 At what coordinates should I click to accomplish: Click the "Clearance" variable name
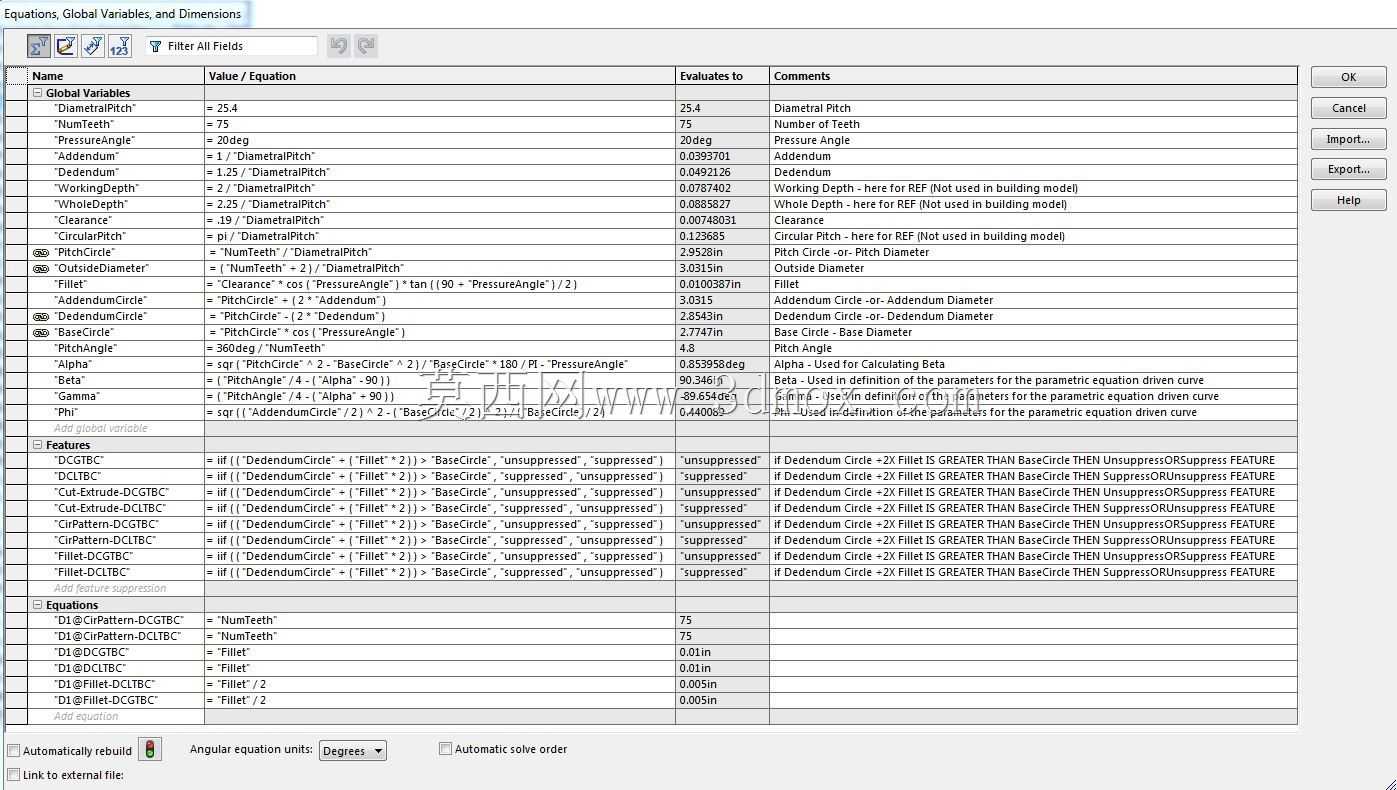pyautogui.click(x=83, y=220)
